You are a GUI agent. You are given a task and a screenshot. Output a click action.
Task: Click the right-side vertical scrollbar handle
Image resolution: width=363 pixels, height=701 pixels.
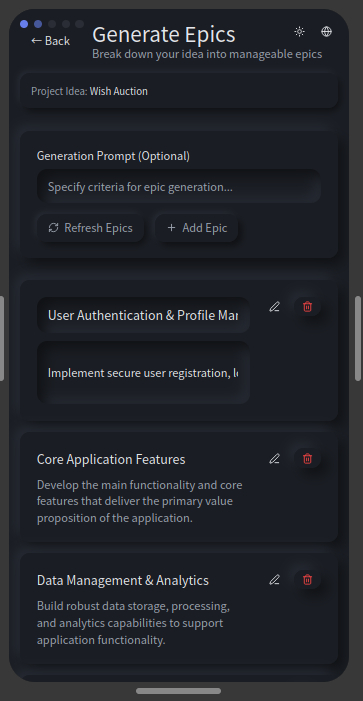(x=358, y=338)
